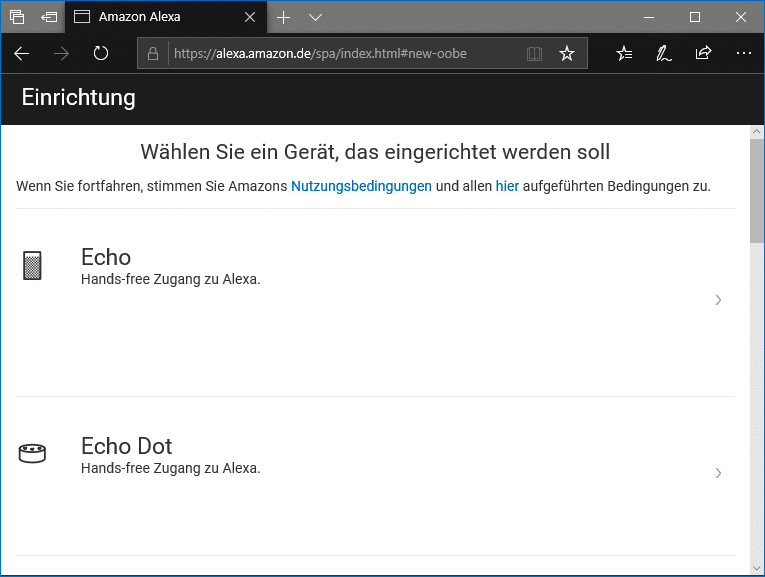Viewport: 765px width, 577px height.
Task: Follow the 'hier' conditions link
Action: pos(507,186)
